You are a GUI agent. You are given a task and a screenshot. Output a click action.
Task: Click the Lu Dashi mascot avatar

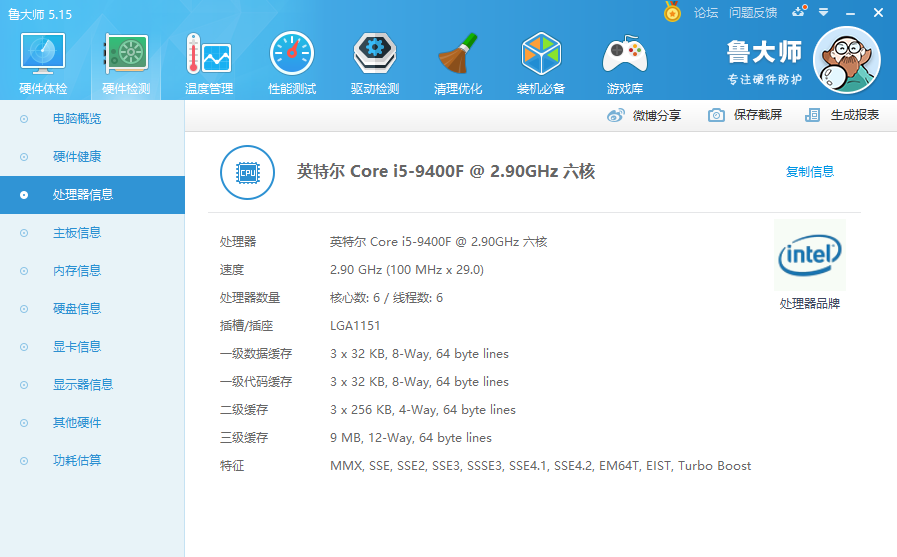click(x=847, y=60)
